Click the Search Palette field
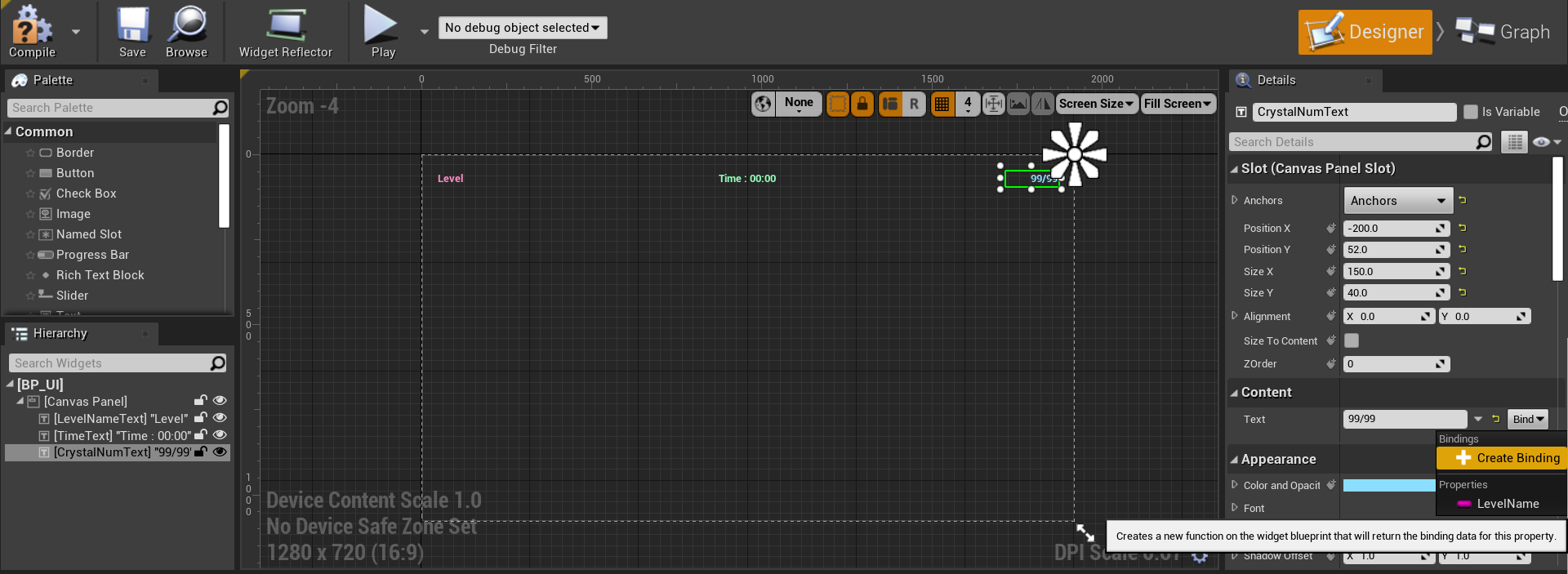The image size is (1568, 574). 118,108
